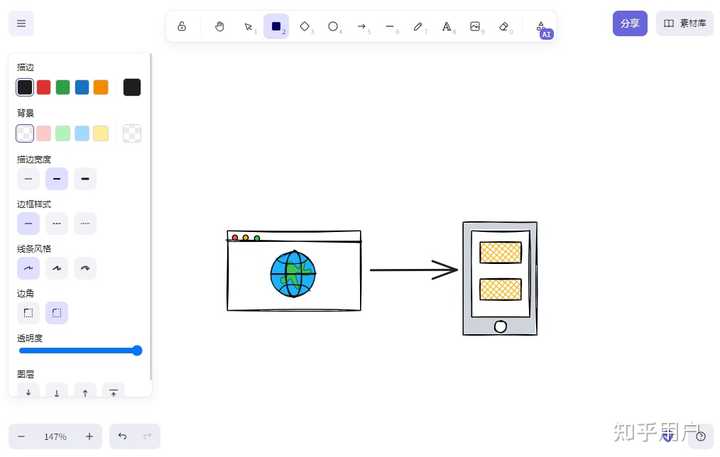
Task: Click the 分享 share button
Action: [x=630, y=23]
